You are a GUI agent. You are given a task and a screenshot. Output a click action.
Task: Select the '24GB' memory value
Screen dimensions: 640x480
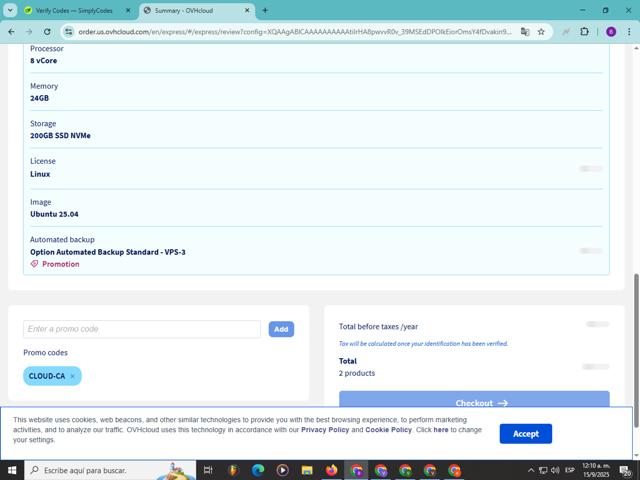click(x=40, y=98)
